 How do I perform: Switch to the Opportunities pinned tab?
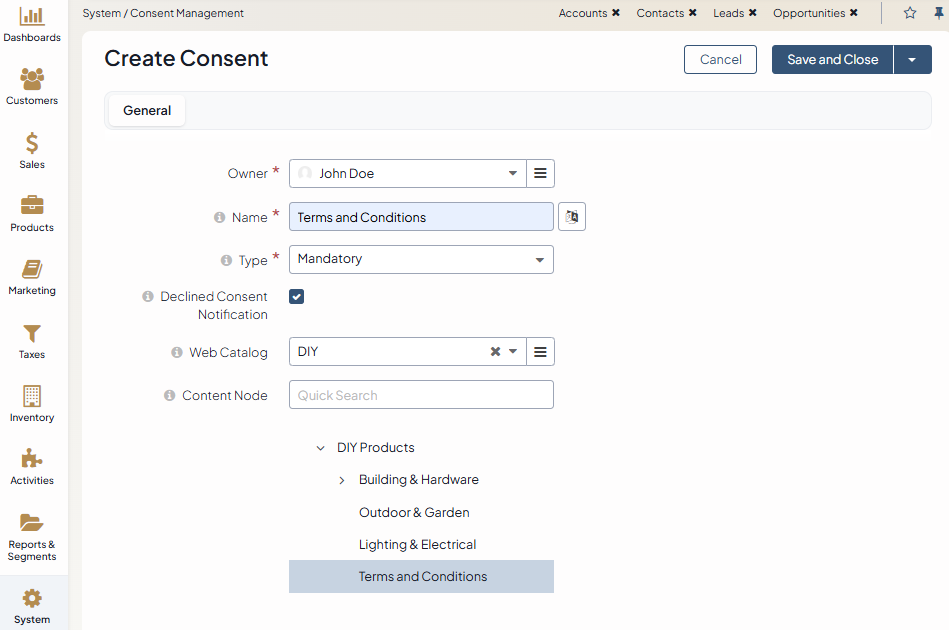pyautogui.click(x=809, y=13)
